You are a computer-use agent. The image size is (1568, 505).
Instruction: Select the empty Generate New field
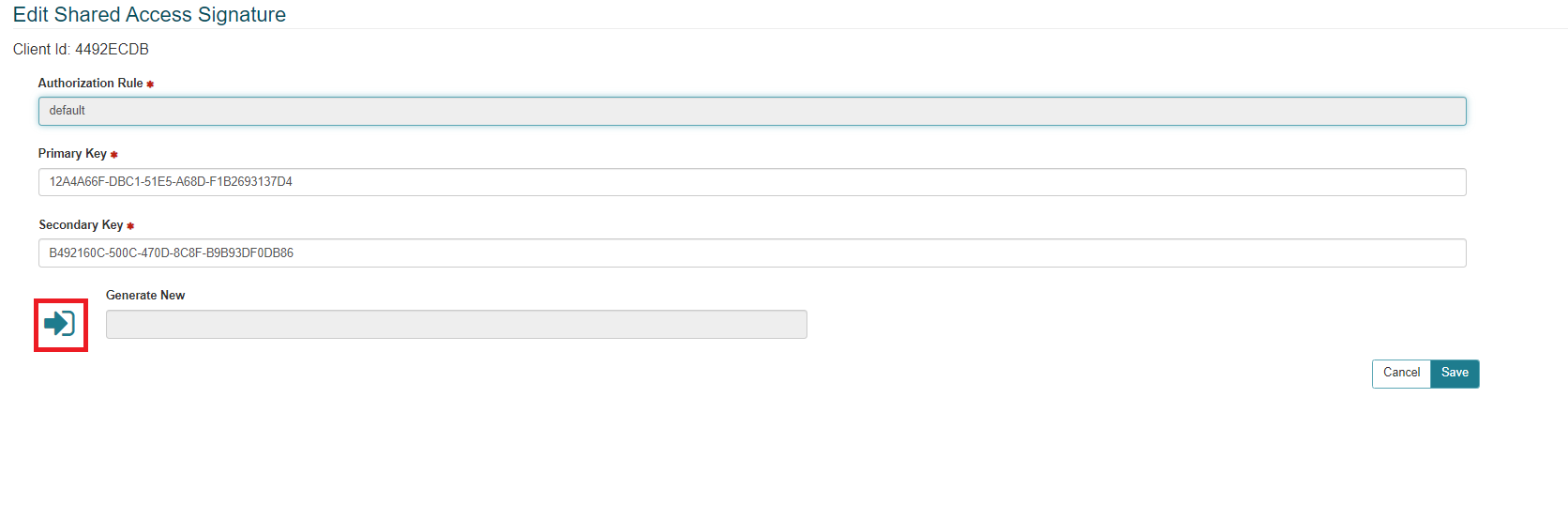(x=456, y=325)
